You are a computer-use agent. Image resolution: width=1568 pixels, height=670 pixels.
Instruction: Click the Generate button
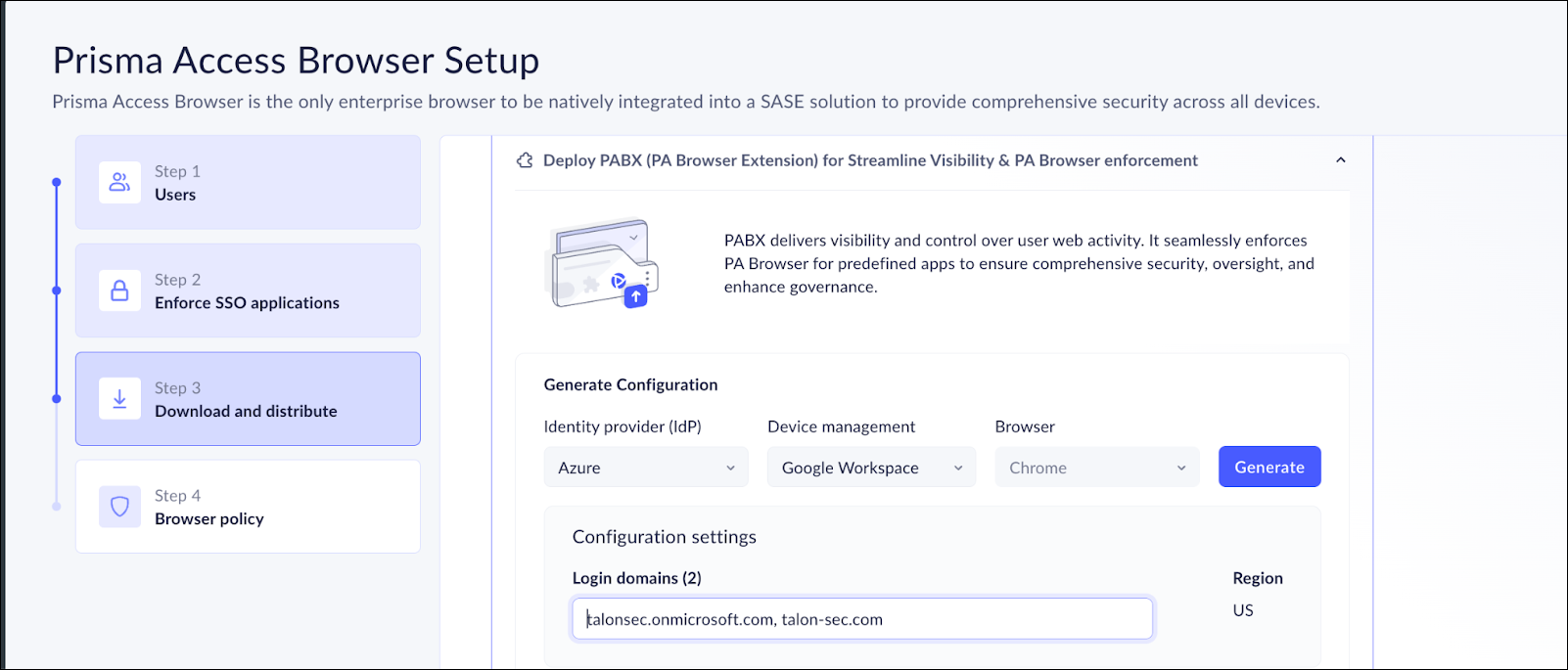1268,467
